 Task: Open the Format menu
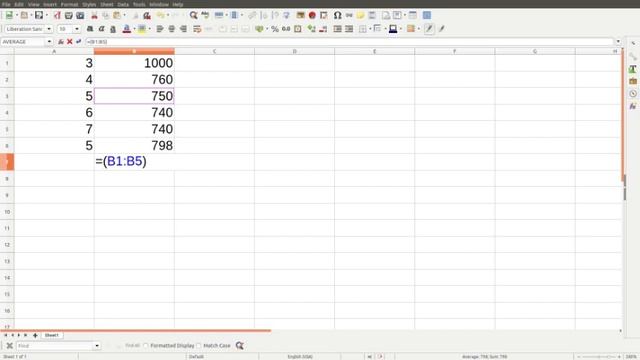pyautogui.click(x=69, y=4)
